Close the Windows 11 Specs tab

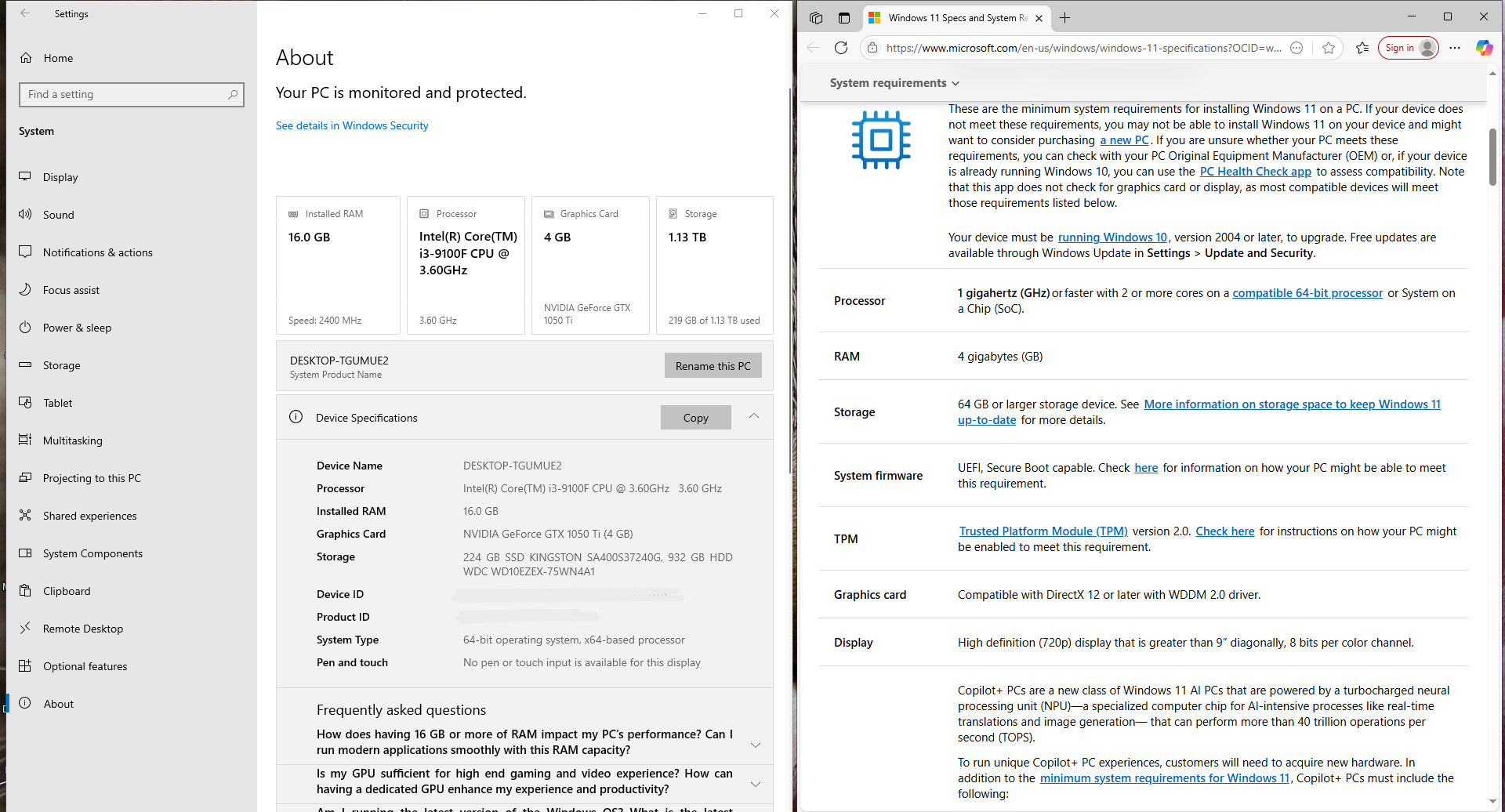tap(1039, 18)
